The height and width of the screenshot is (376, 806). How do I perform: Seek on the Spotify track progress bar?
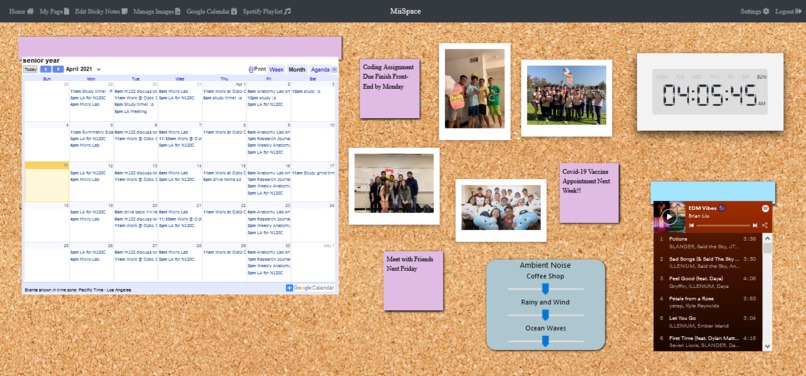point(723,225)
